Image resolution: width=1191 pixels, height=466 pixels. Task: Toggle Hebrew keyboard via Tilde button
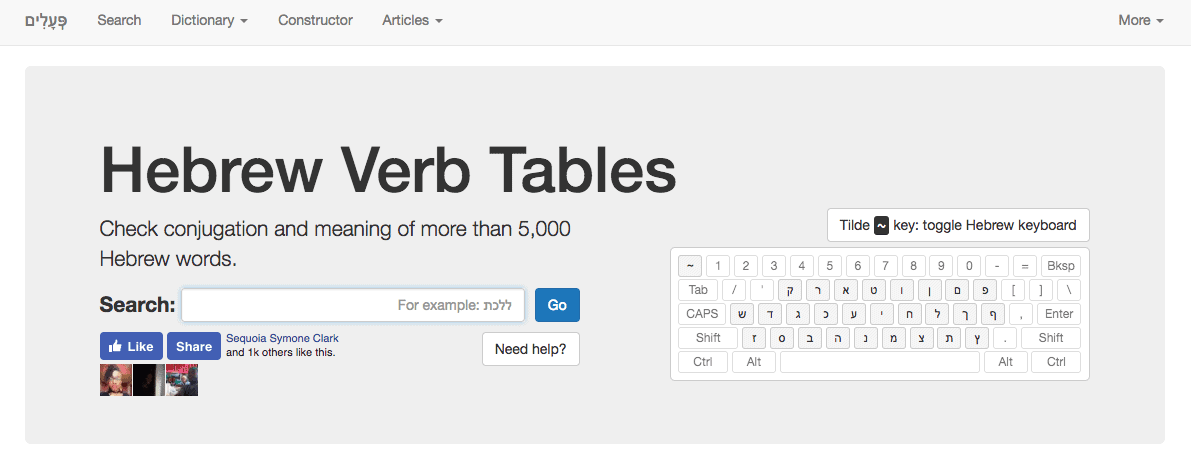(958, 225)
